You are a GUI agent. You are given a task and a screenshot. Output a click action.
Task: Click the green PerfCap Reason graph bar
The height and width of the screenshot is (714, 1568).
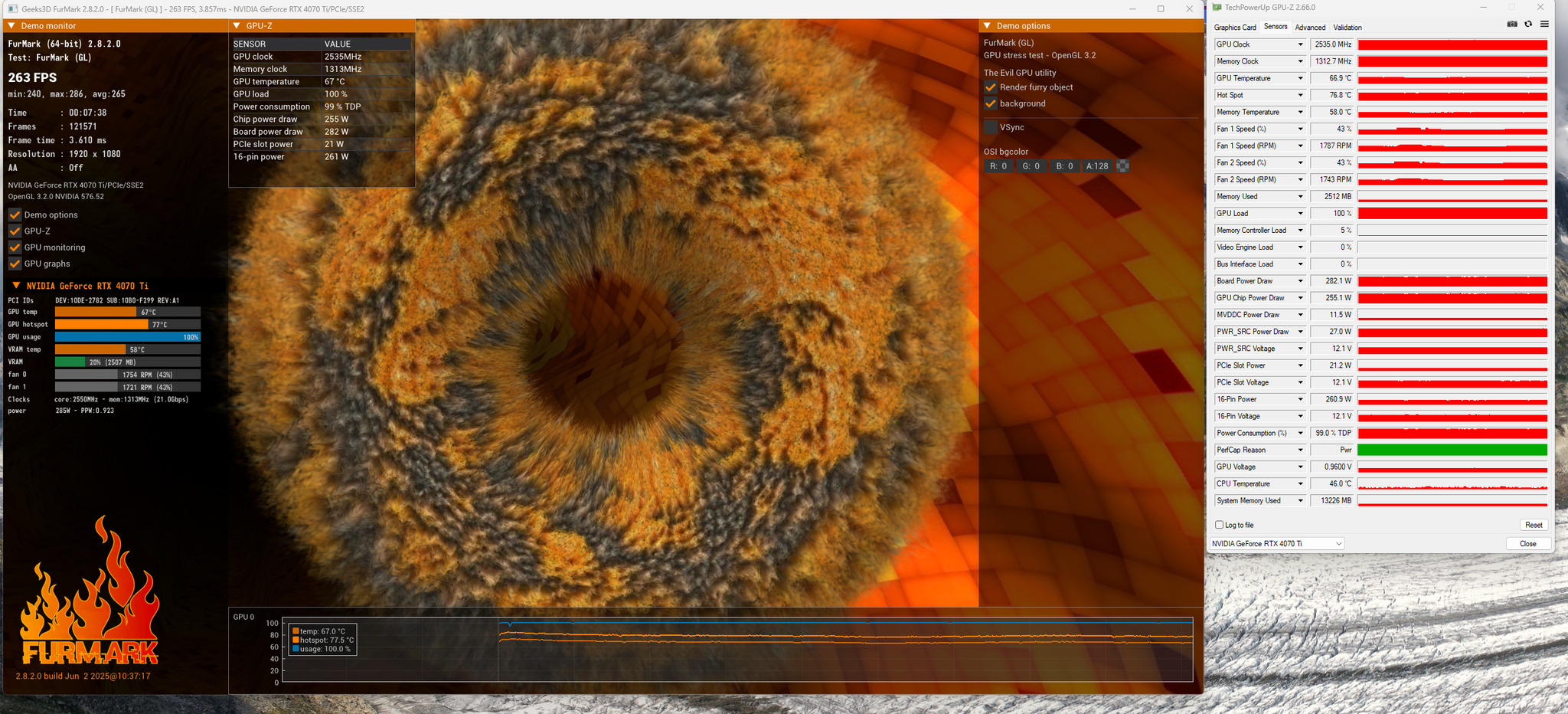click(1452, 450)
